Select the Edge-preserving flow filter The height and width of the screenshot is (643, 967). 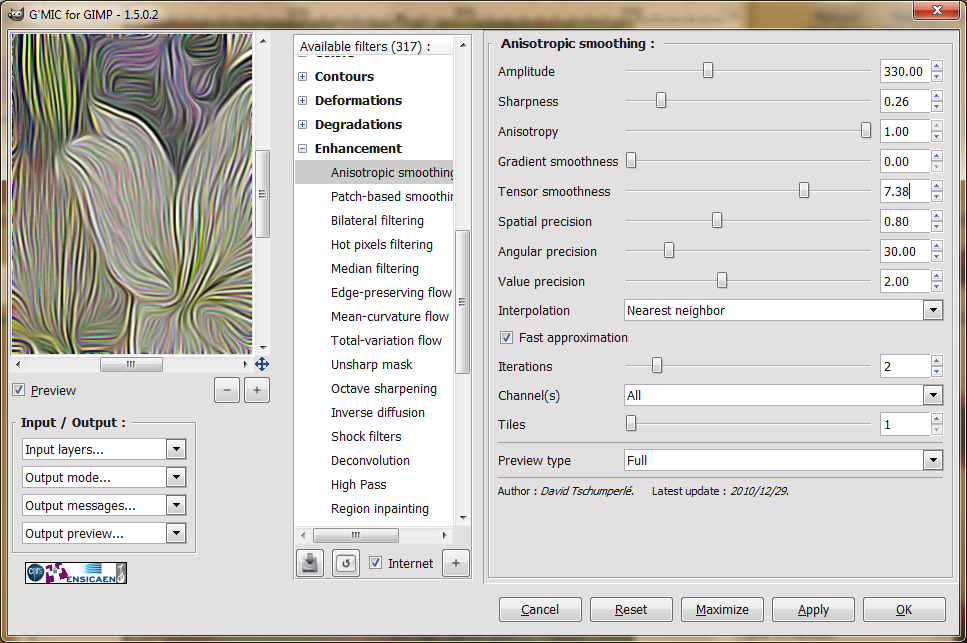click(x=374, y=292)
